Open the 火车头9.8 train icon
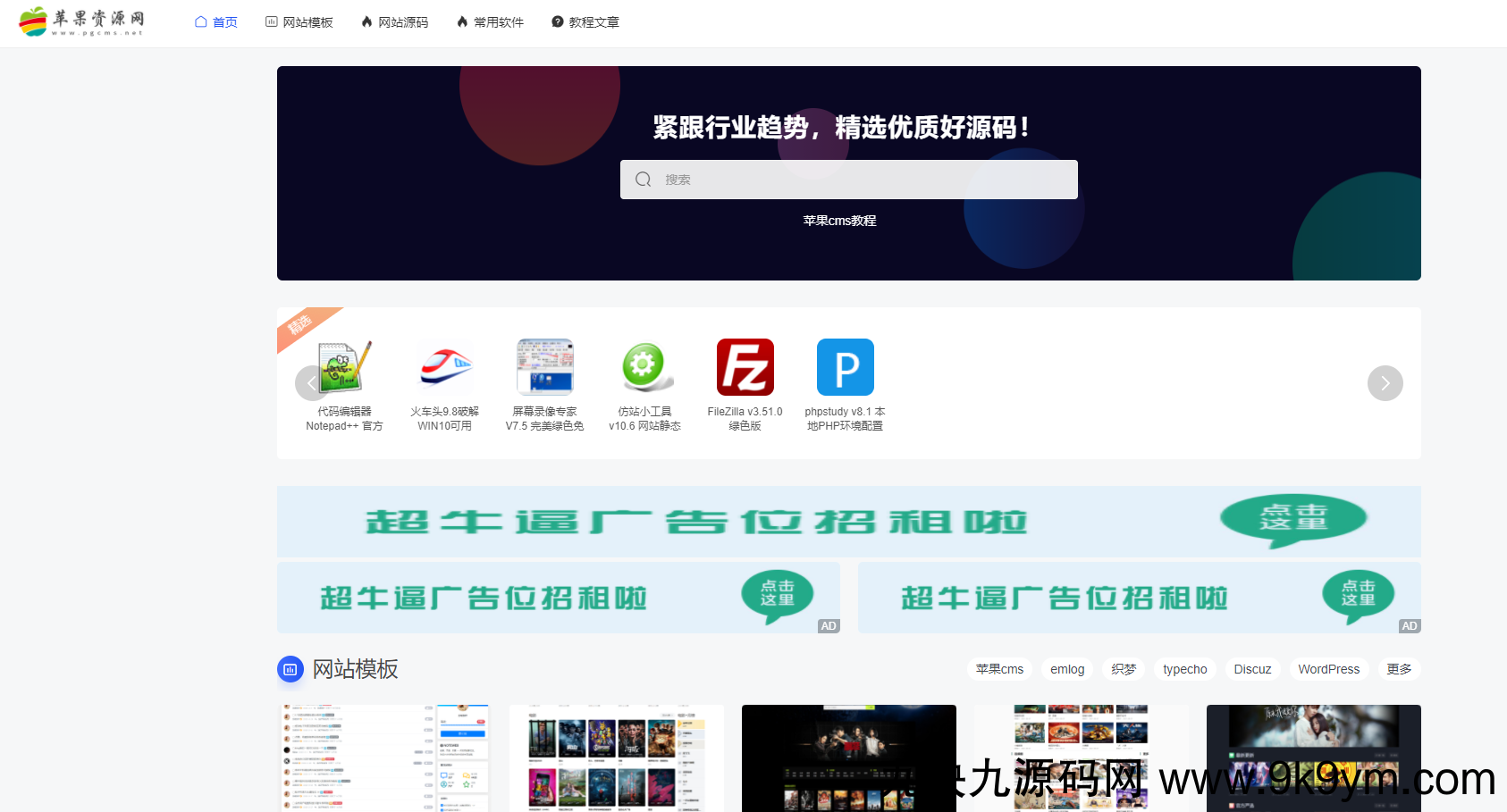Viewport: 1507px width, 812px height. coord(445,367)
